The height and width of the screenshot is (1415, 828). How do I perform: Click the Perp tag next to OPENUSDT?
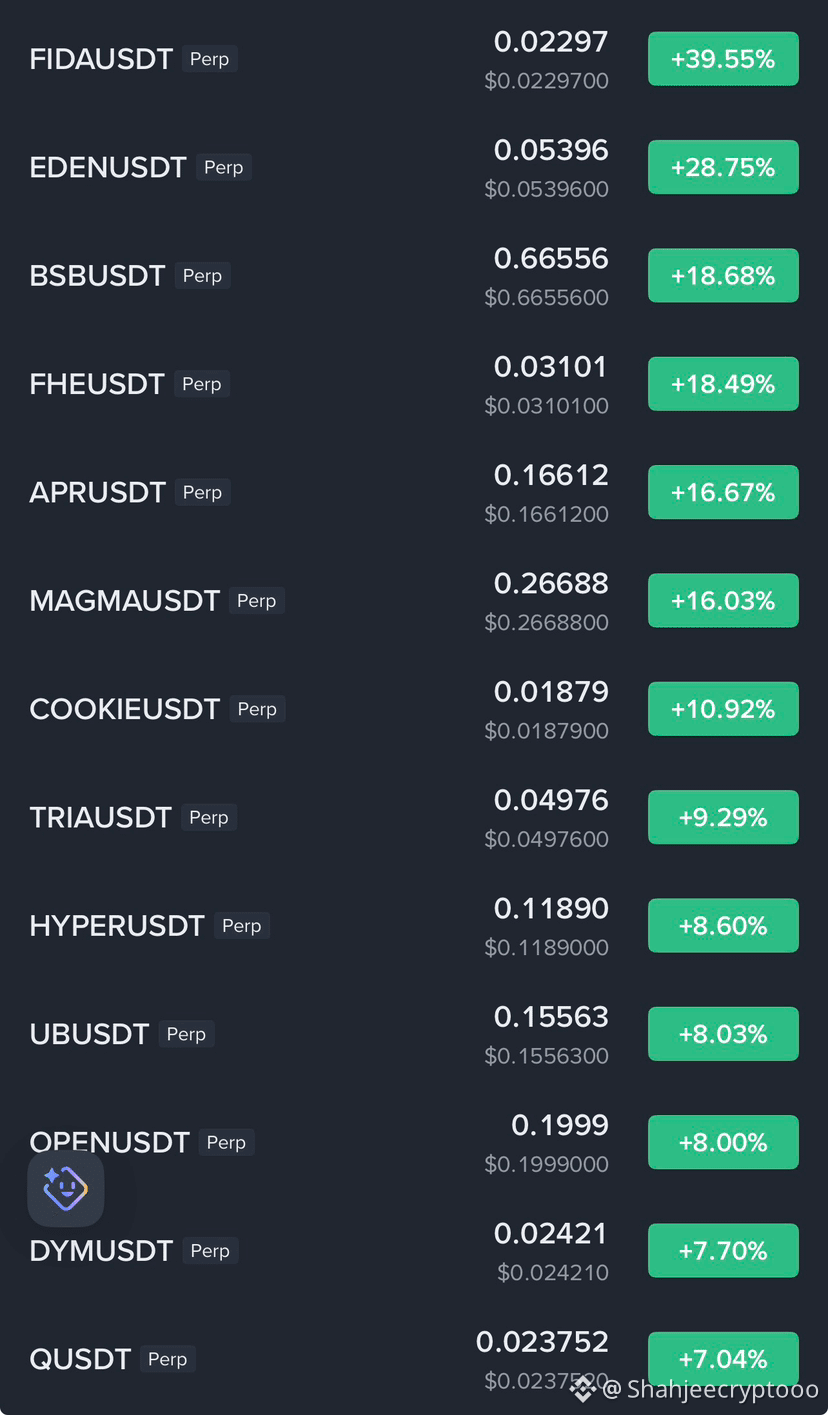226,1142
